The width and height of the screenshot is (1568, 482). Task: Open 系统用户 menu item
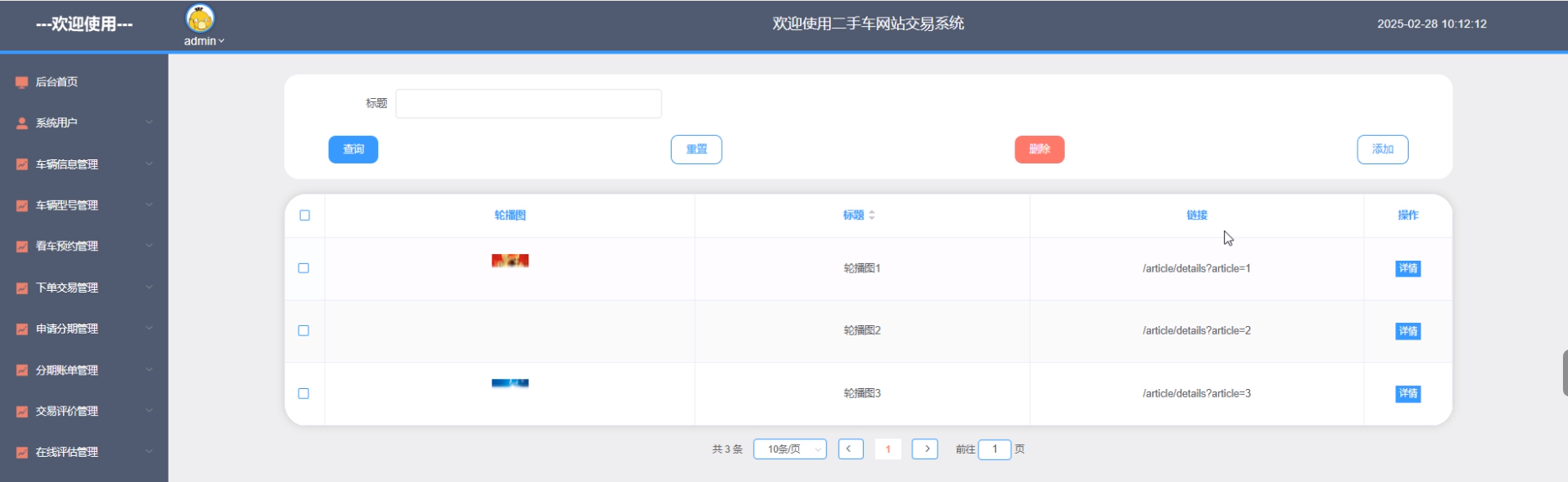(x=84, y=123)
